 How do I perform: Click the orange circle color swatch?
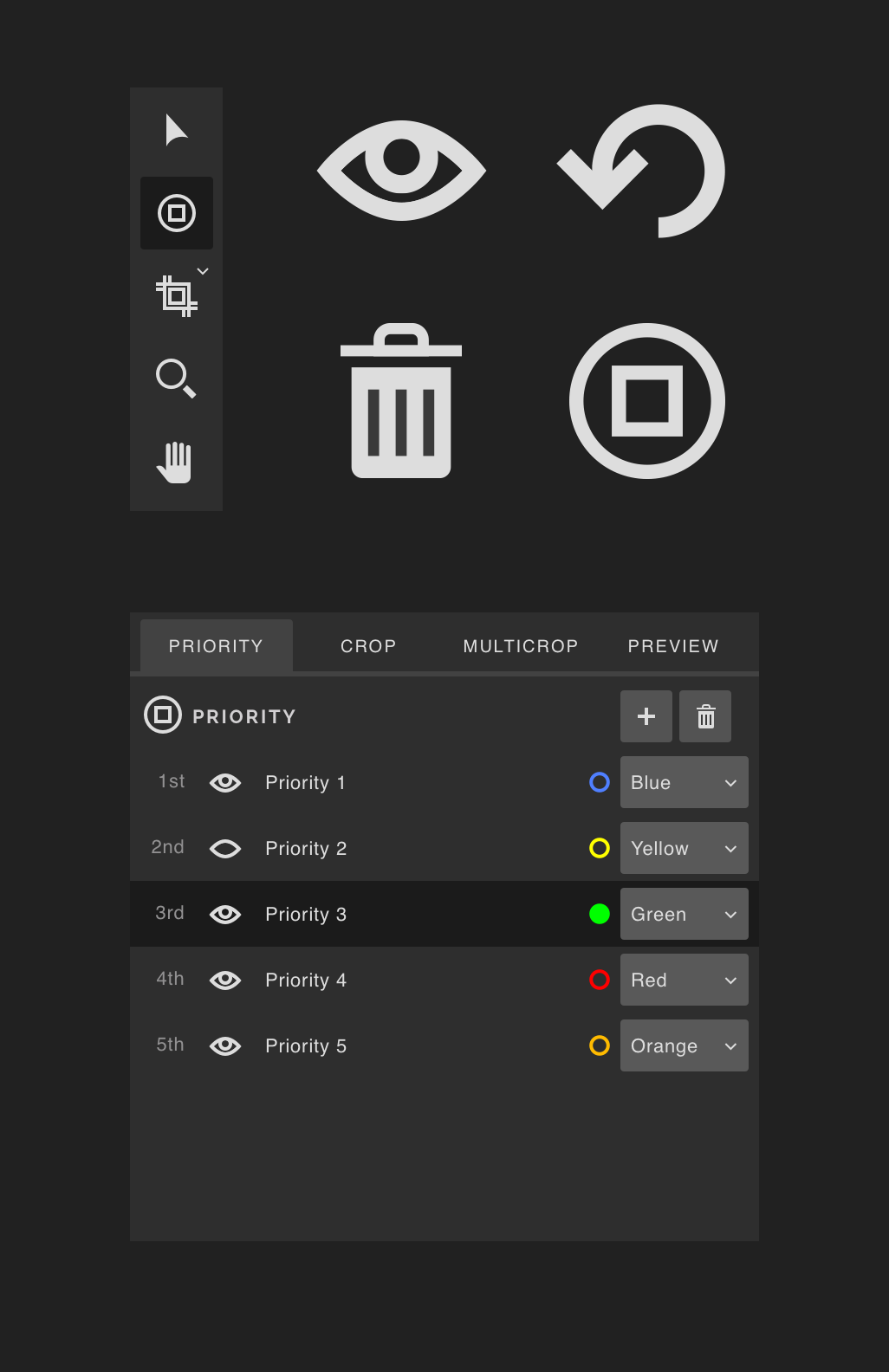click(x=600, y=1045)
